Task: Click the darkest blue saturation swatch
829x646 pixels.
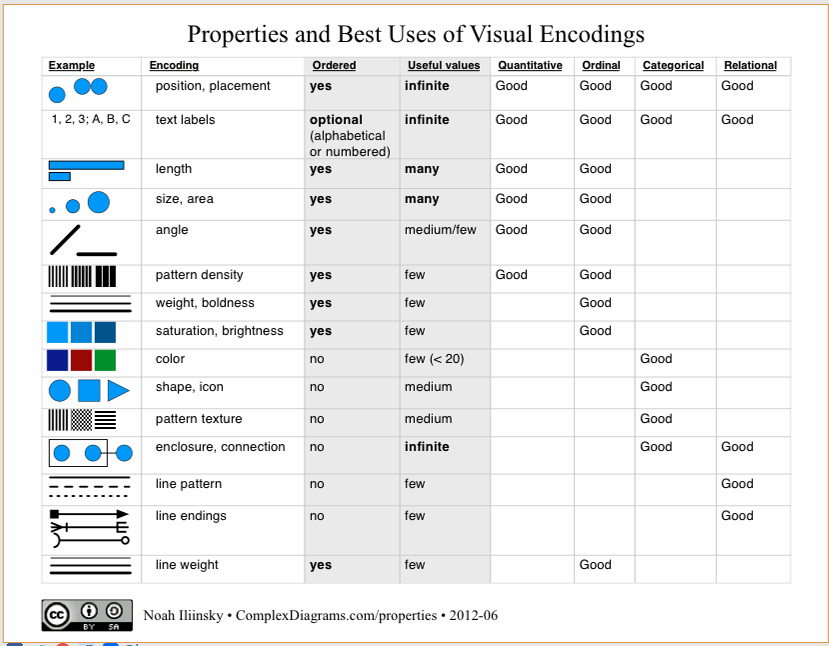Action: point(105,333)
